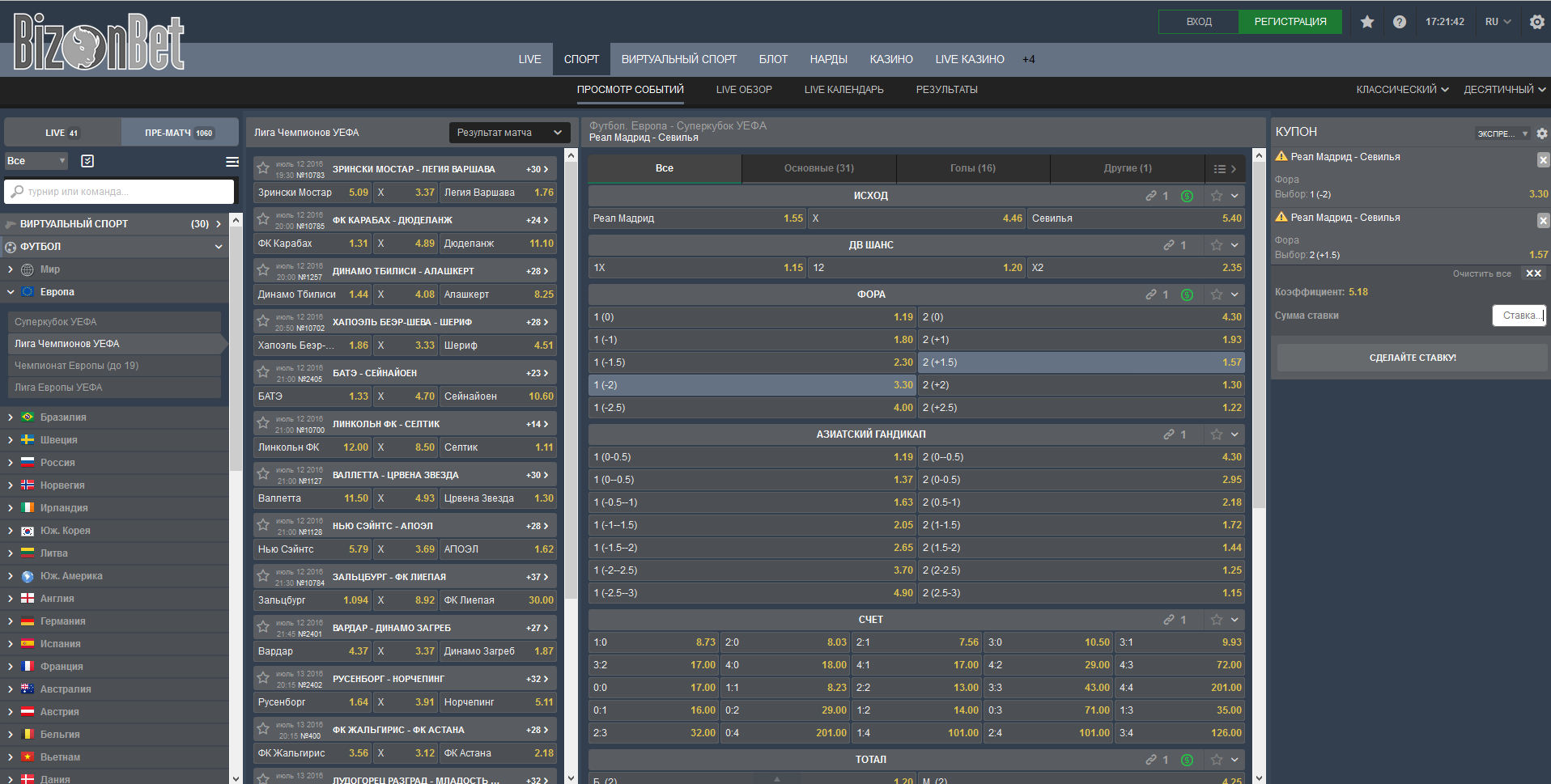
Task: Favorite Нью Сэйнтс - АПОЭЛ match
Action: 263,525
